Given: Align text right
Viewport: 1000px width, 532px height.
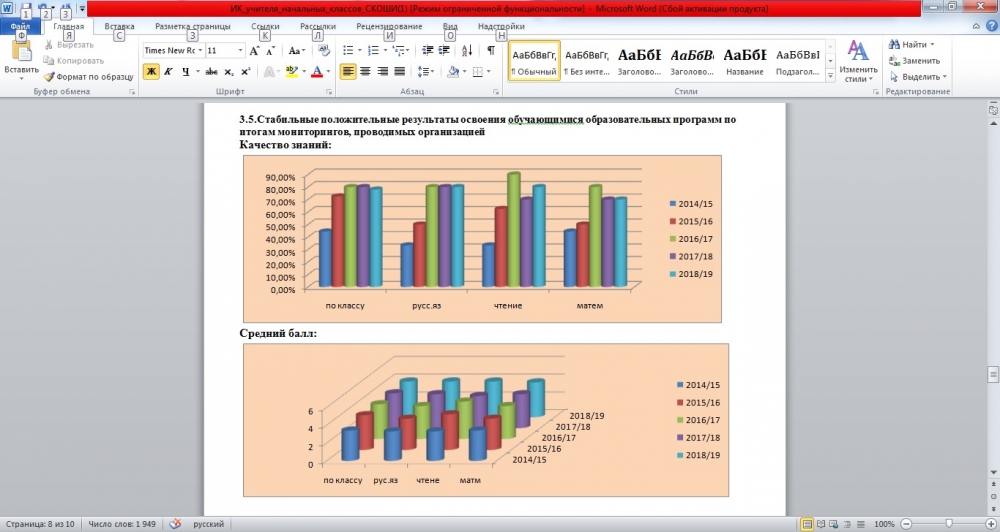Looking at the screenshot, I should (x=383, y=71).
